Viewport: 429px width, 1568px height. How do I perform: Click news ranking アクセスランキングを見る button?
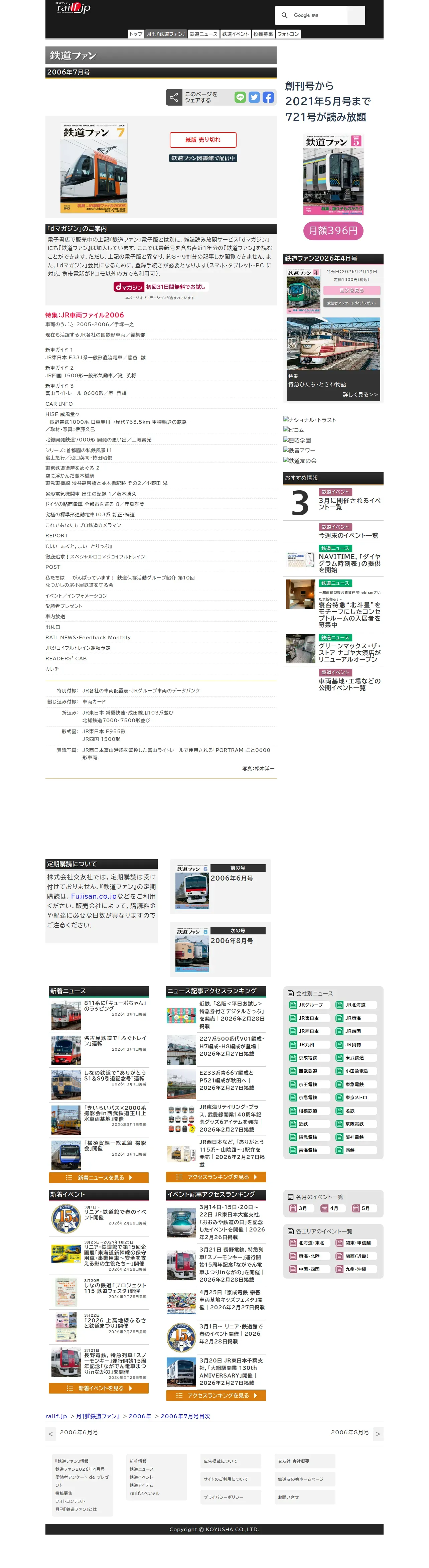tap(216, 1177)
